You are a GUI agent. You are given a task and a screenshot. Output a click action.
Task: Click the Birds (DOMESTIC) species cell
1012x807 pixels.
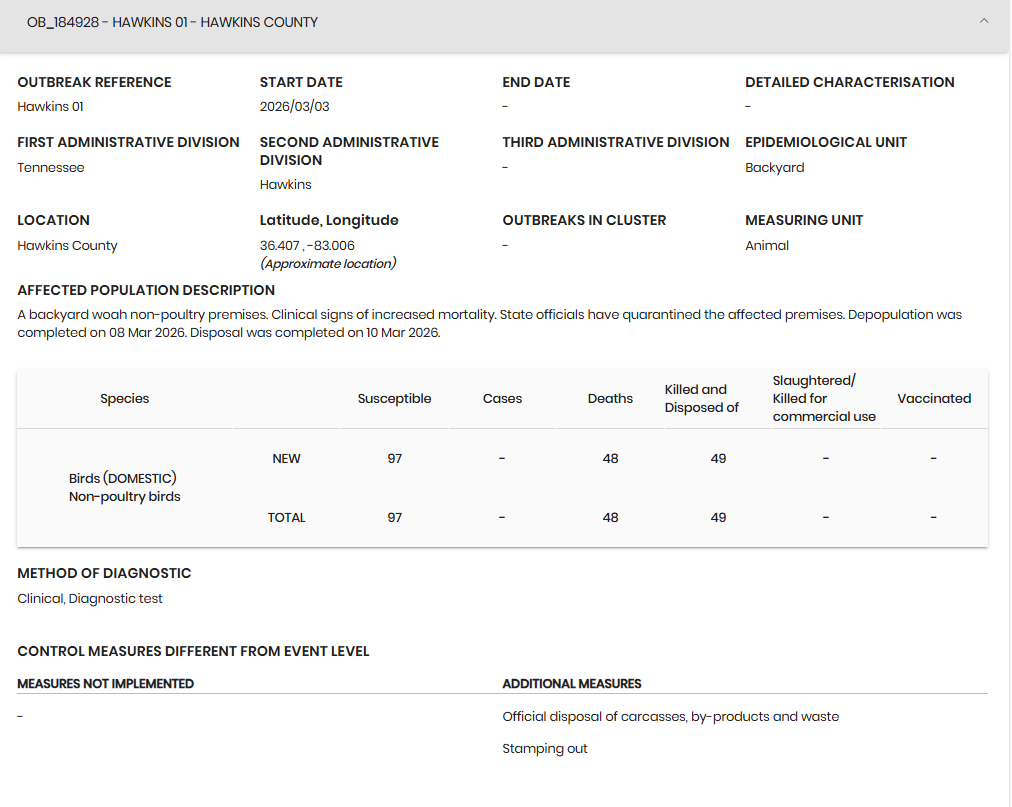pos(123,479)
